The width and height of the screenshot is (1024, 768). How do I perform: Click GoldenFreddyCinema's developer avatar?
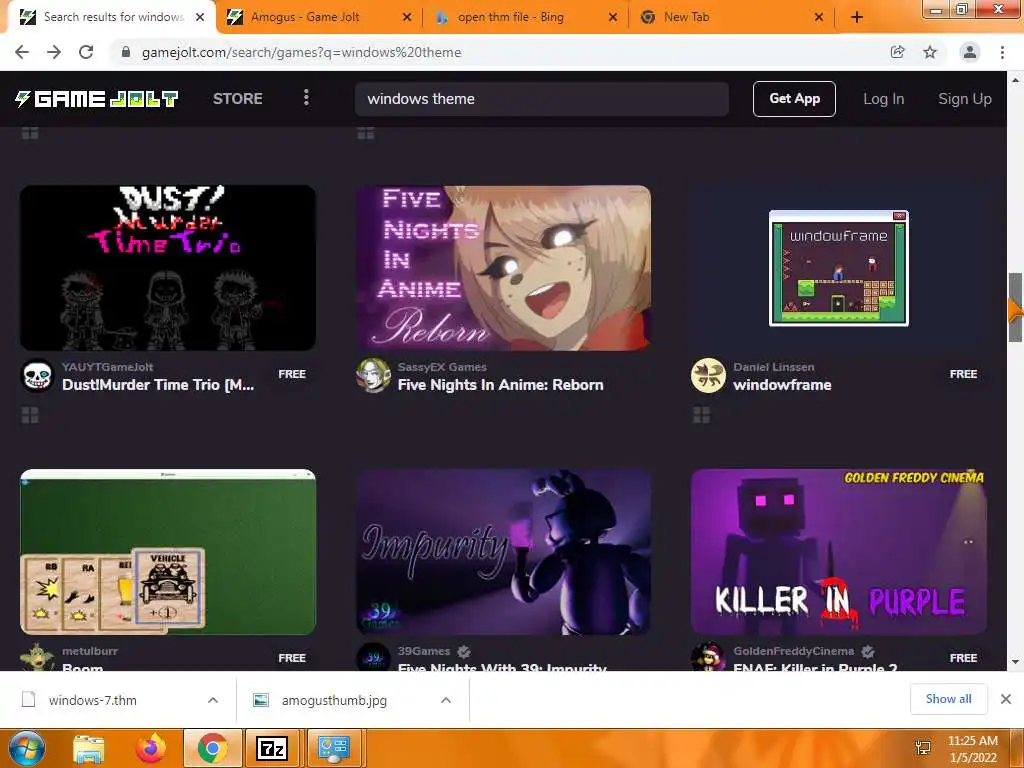click(x=709, y=656)
